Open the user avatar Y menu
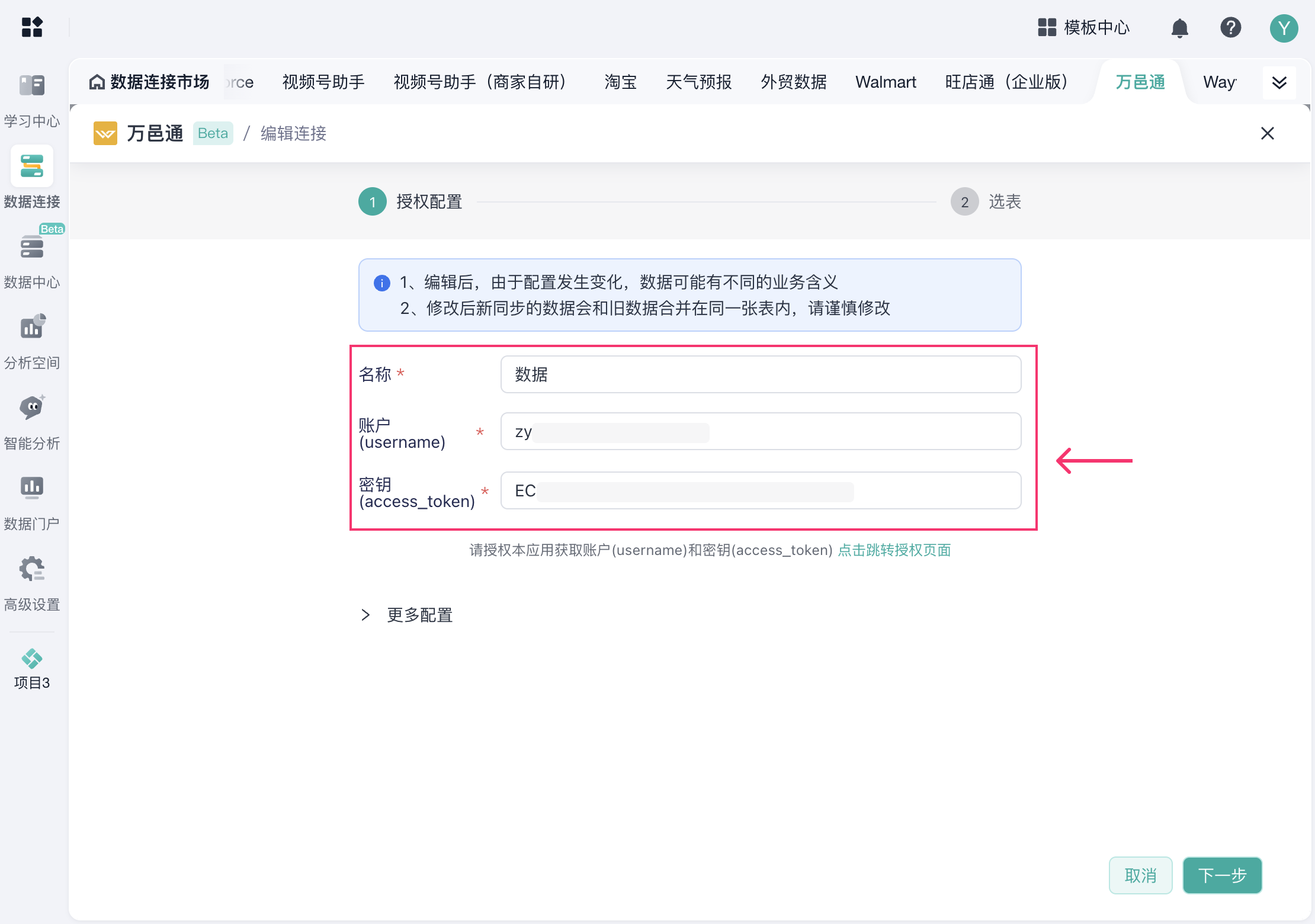Viewport: 1315px width, 924px height. click(1284, 28)
